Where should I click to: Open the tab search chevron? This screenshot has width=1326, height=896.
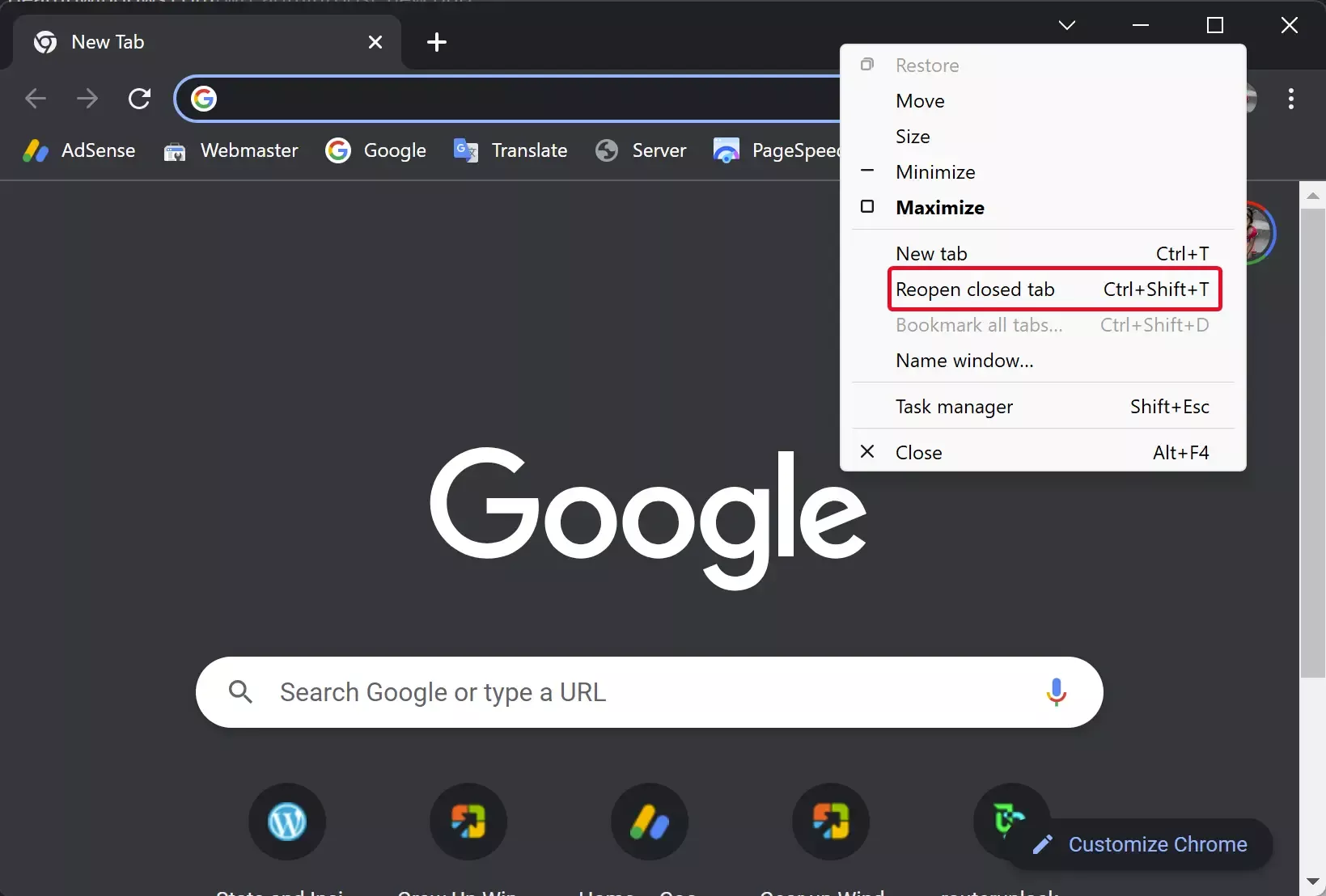point(1067,25)
